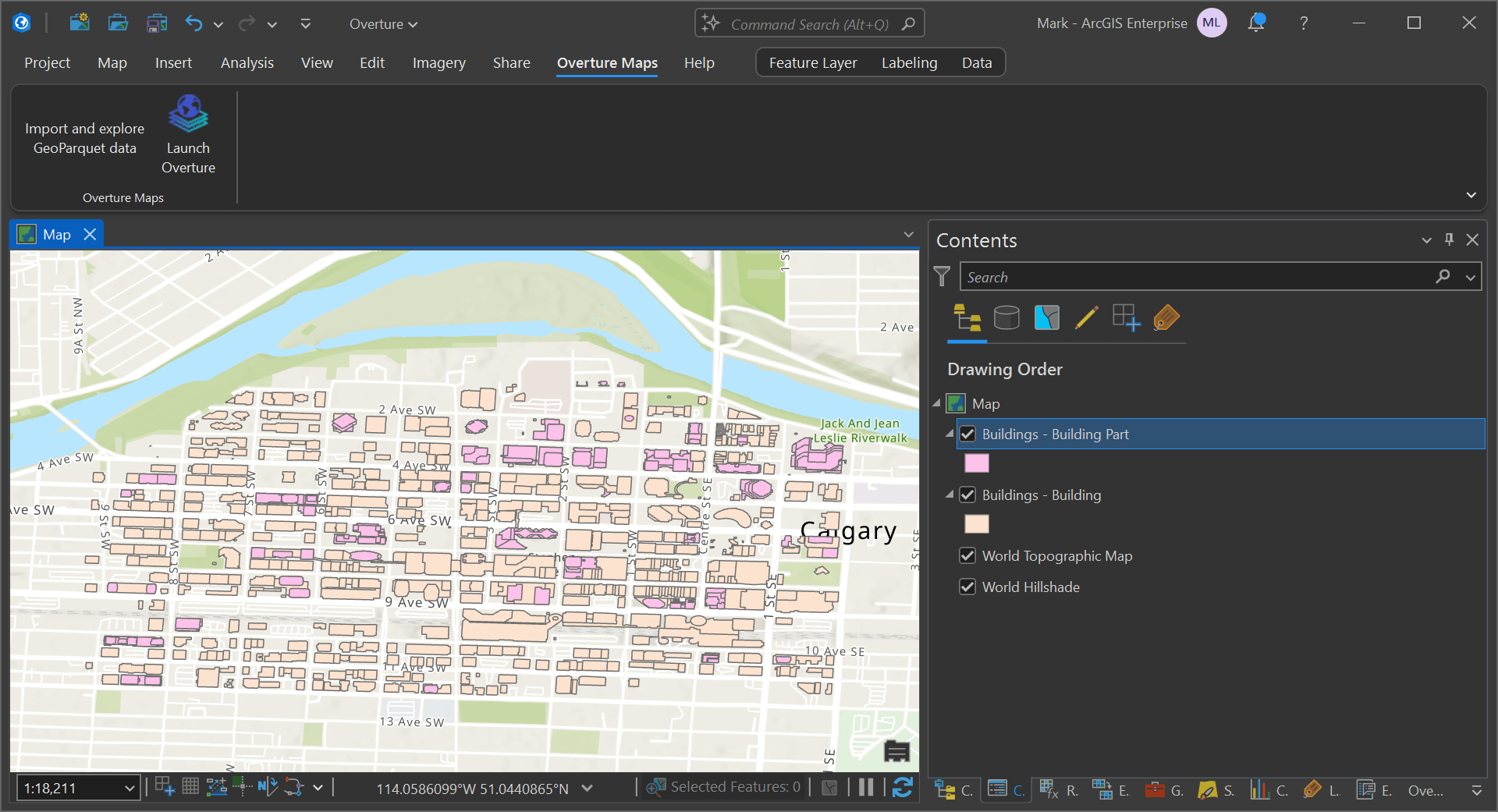1498x812 pixels.
Task: Open the Redo history dropdown arrow
Action: tap(272, 25)
